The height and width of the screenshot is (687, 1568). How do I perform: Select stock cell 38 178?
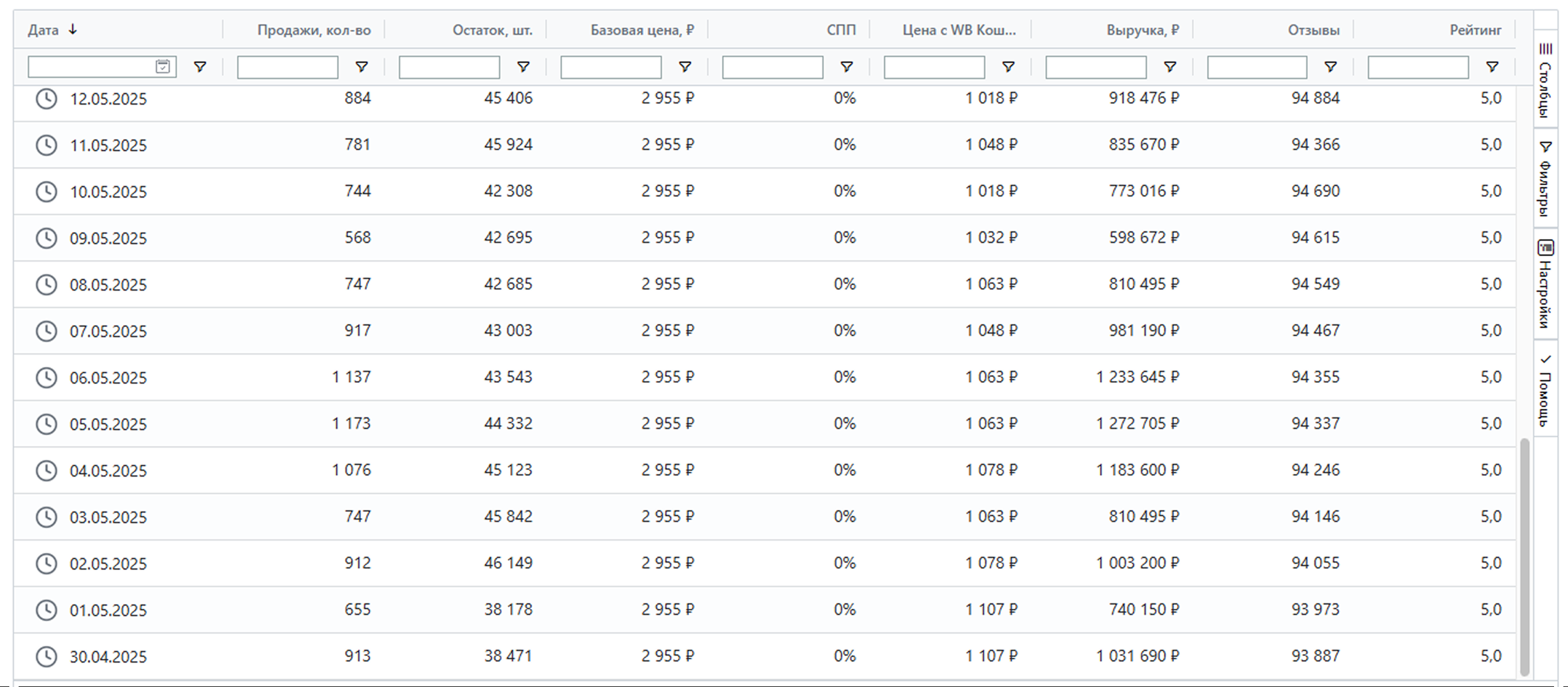(x=508, y=609)
